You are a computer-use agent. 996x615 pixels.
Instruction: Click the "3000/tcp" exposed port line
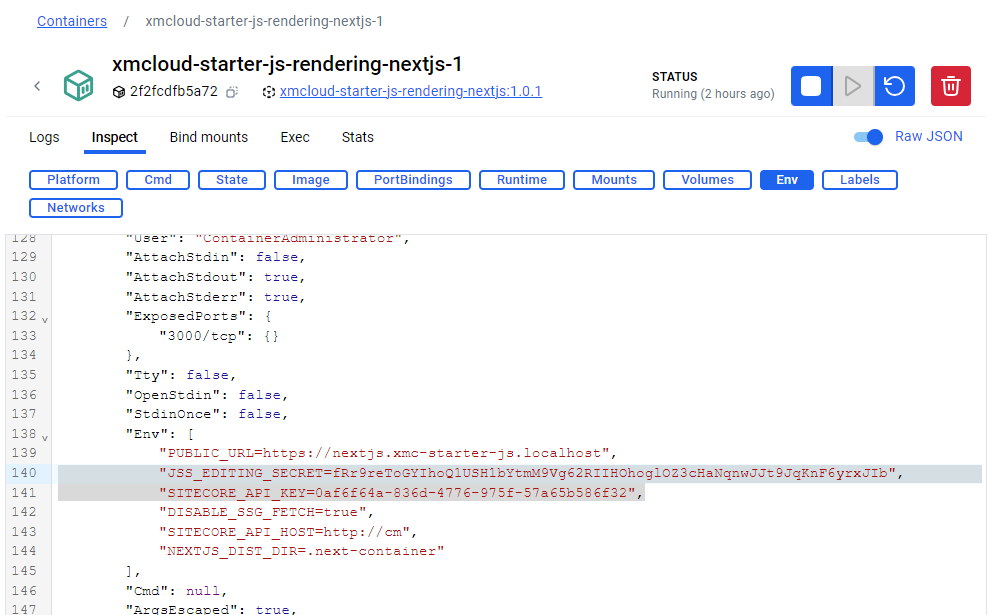(x=219, y=335)
